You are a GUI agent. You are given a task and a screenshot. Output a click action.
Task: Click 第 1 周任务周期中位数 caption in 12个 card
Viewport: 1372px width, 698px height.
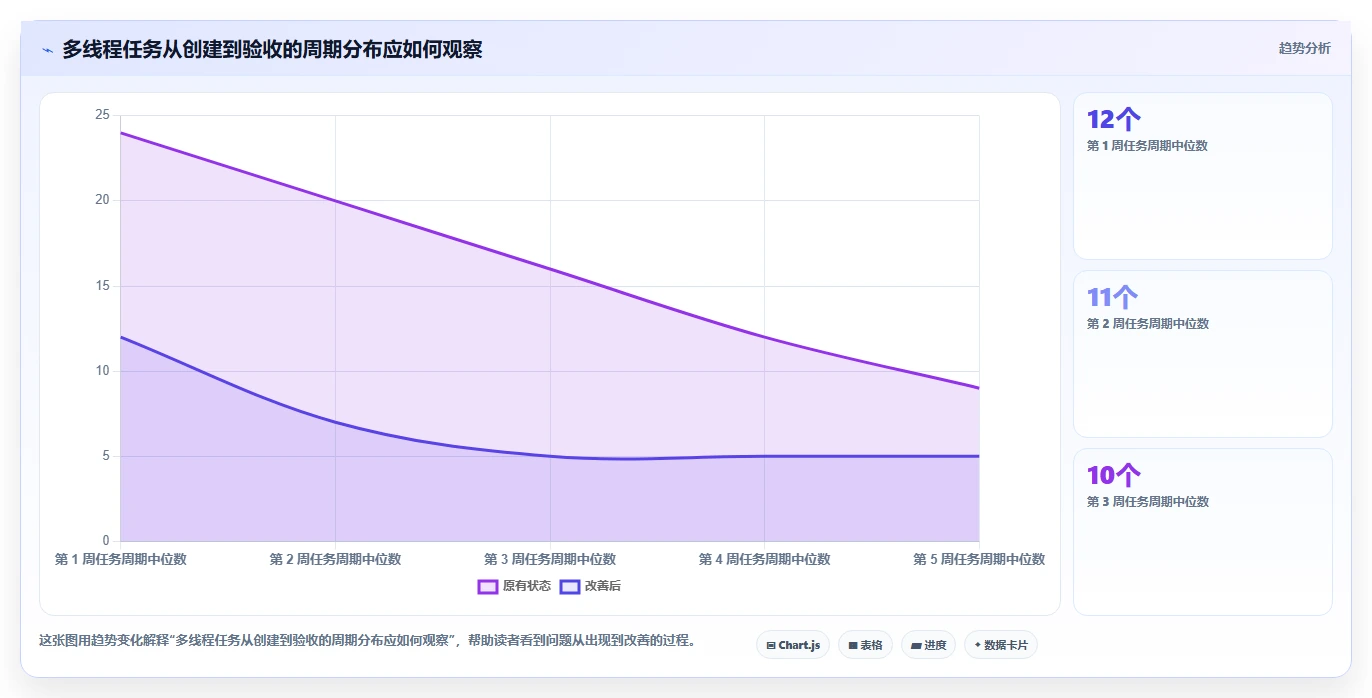click(1147, 146)
